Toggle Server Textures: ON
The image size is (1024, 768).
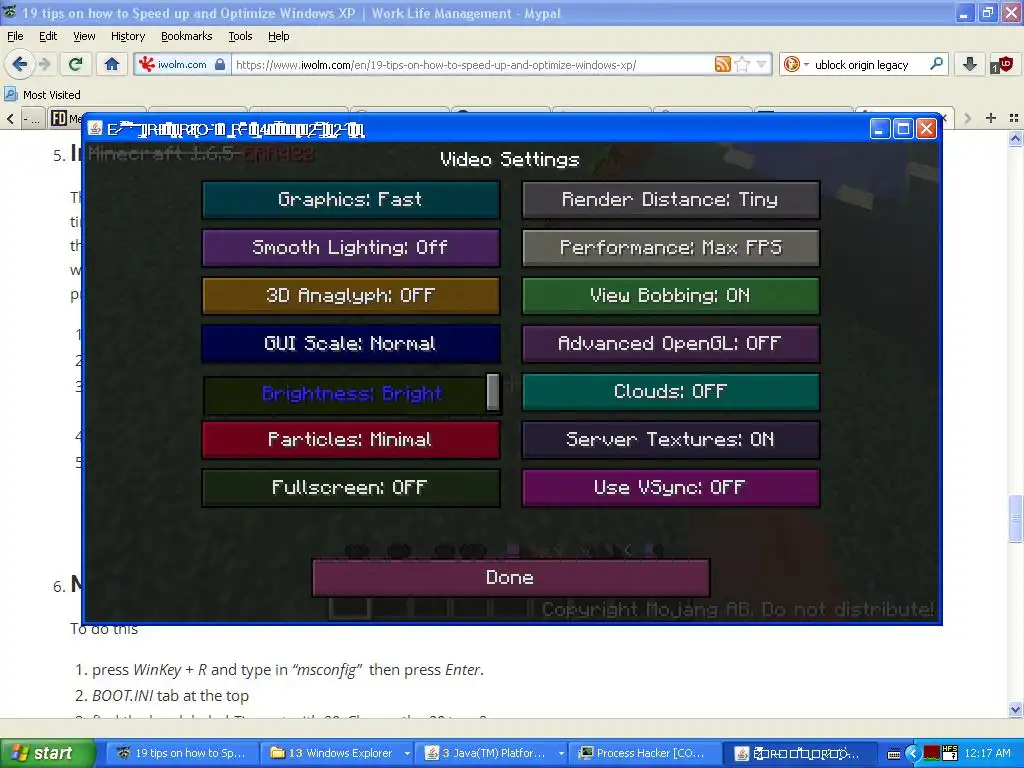coord(671,440)
